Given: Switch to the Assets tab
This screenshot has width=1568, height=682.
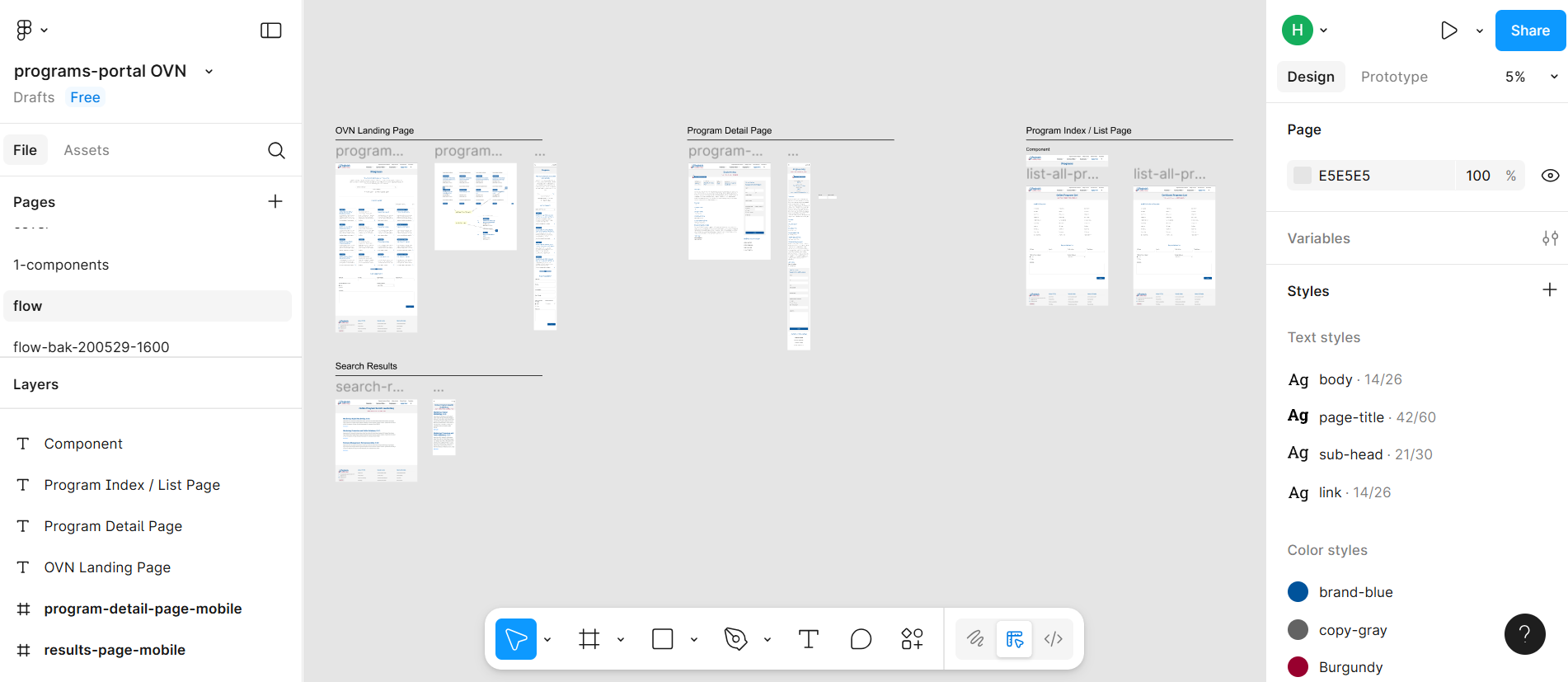Looking at the screenshot, I should [x=87, y=150].
